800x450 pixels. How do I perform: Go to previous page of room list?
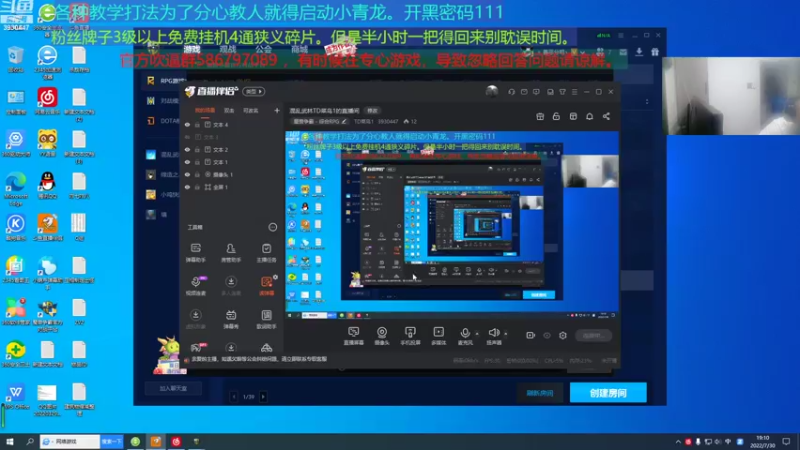coord(234,396)
